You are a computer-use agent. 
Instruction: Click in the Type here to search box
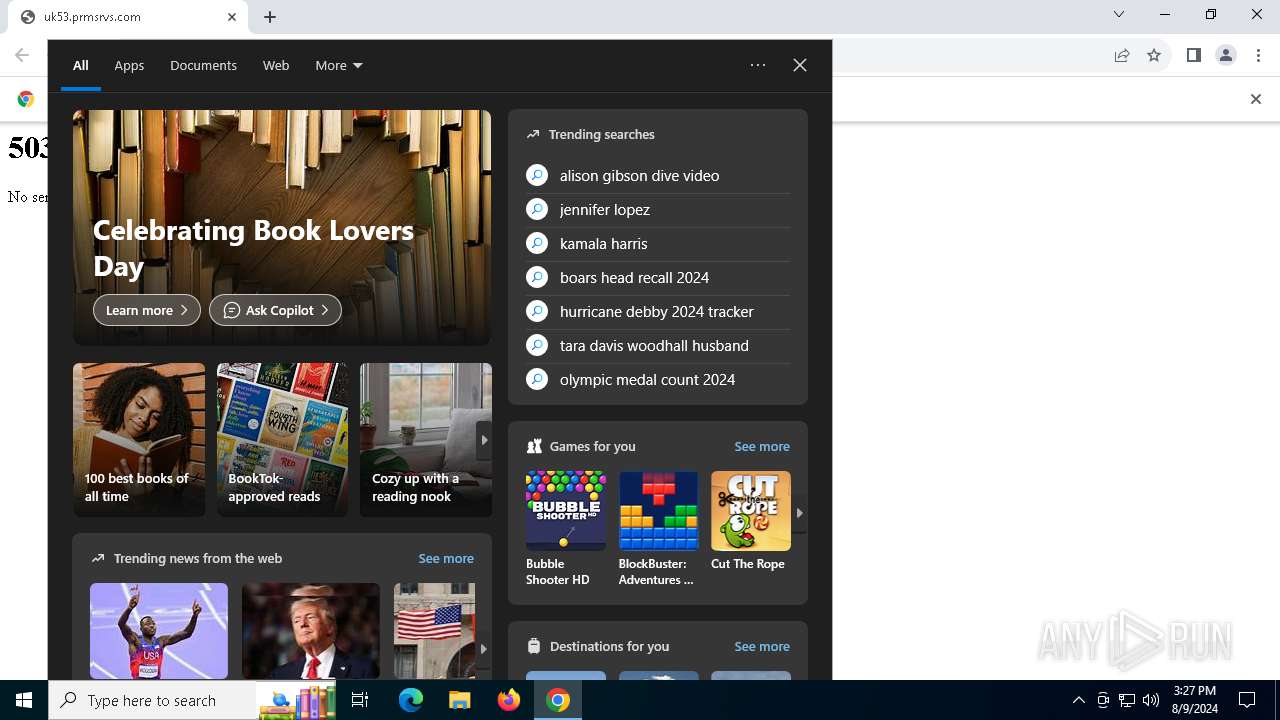click(152, 700)
